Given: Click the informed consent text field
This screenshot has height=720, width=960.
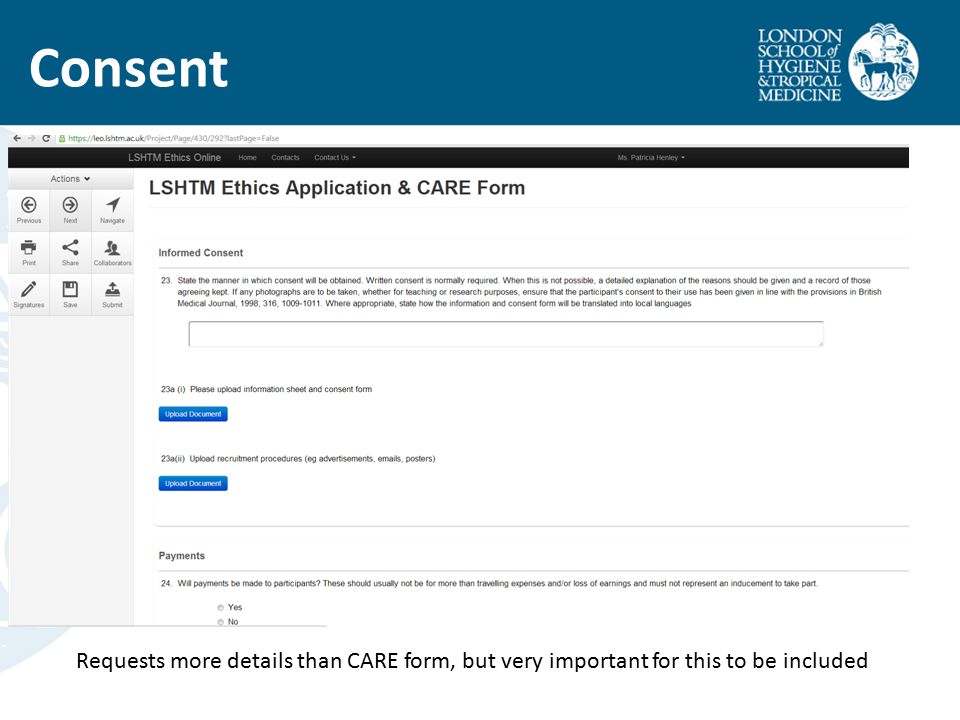Looking at the screenshot, I should click(506, 334).
